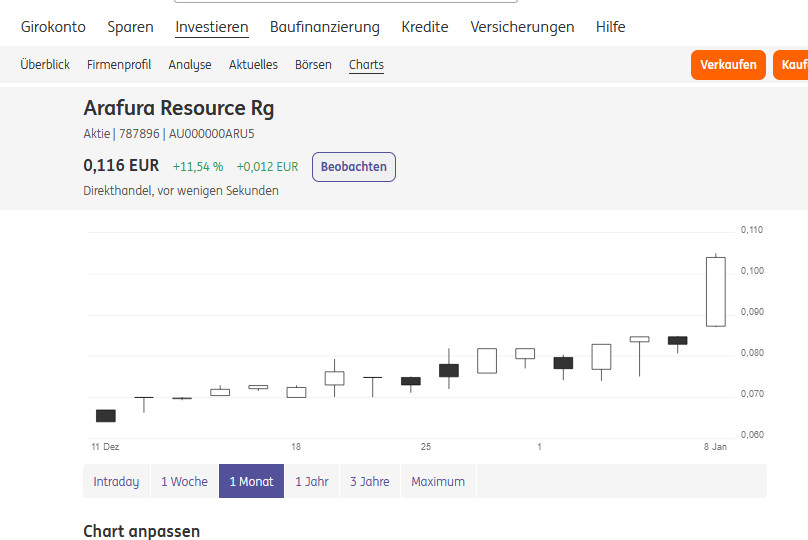Screen dimensions: 808x540
Task: Switch chart to 3 Jahre
Action: 370,481
